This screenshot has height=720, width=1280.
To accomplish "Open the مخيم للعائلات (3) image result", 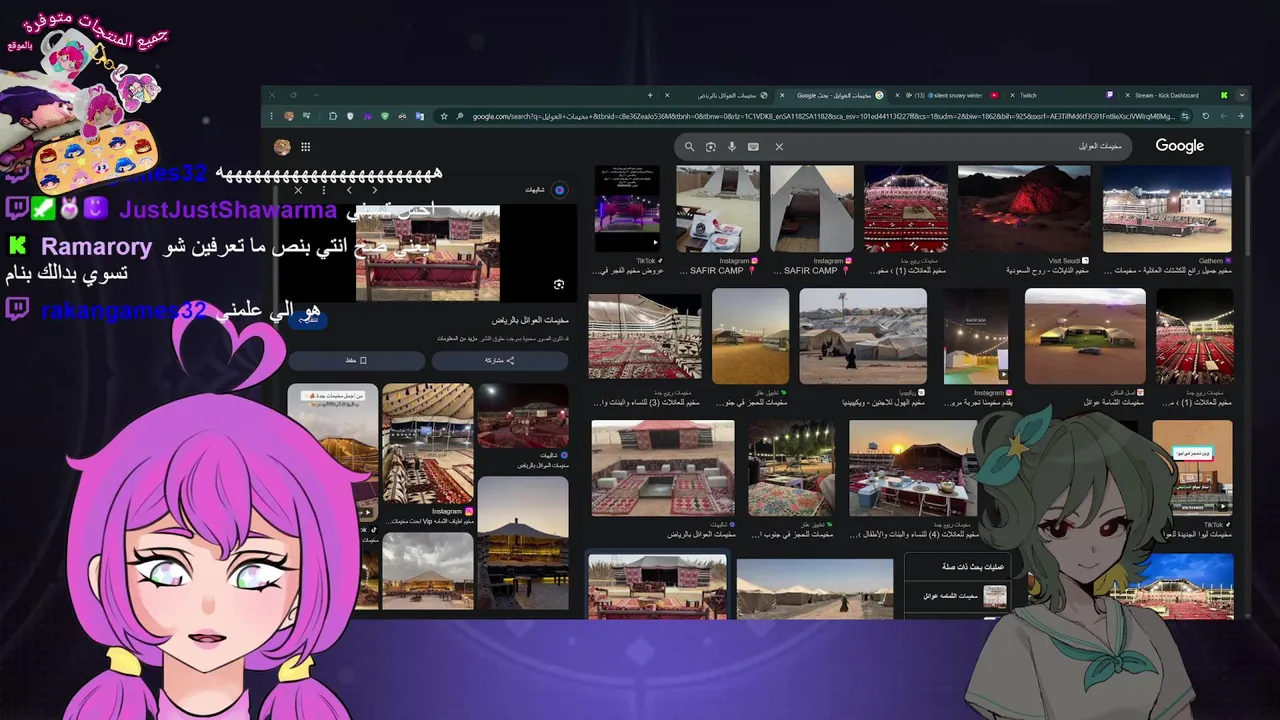I will point(644,337).
